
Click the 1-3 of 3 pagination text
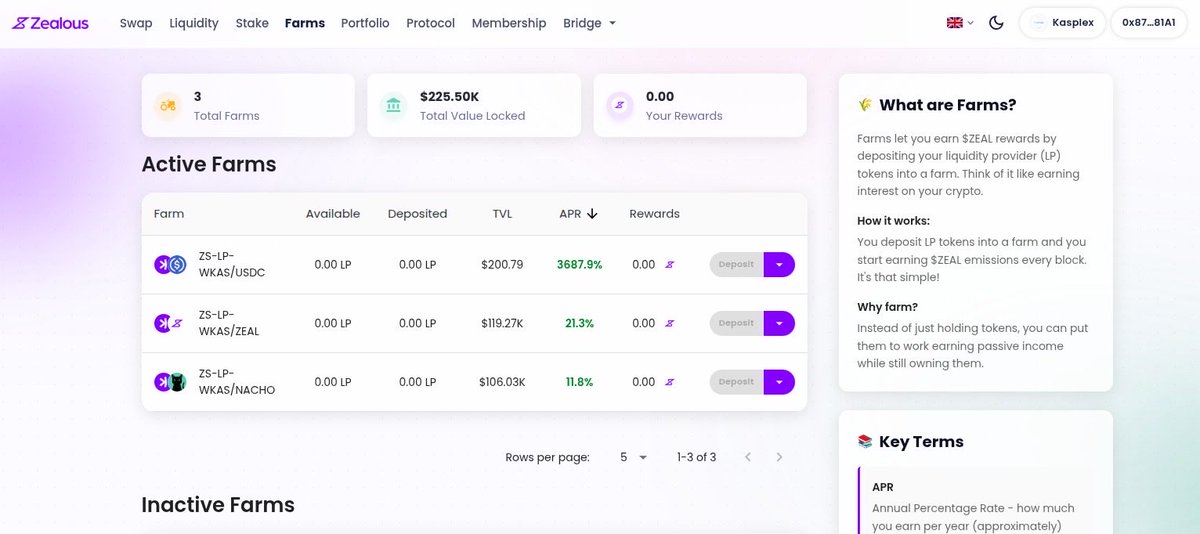tap(696, 457)
